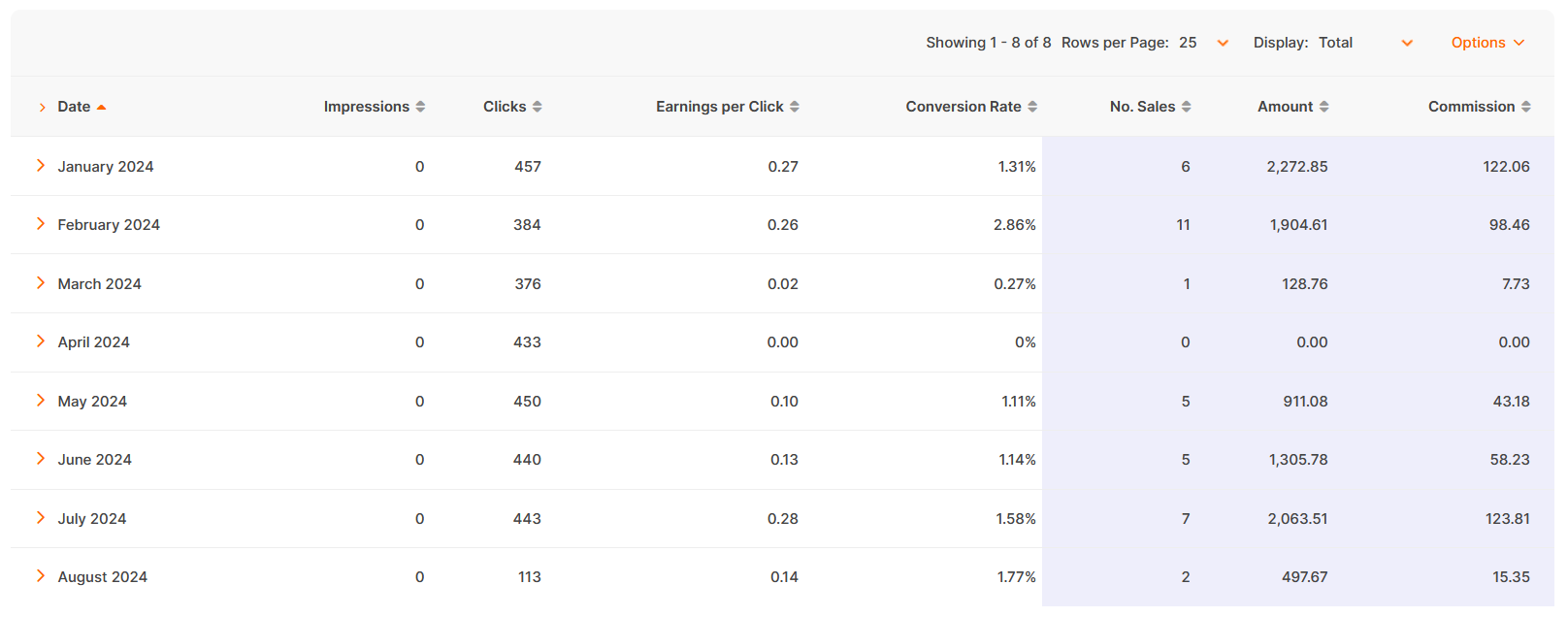Open the Options menu
1568x617 pixels.
click(1487, 43)
